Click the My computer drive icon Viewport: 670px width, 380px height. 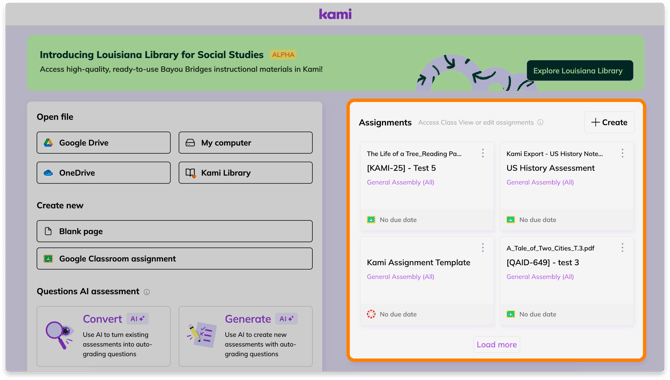190,143
